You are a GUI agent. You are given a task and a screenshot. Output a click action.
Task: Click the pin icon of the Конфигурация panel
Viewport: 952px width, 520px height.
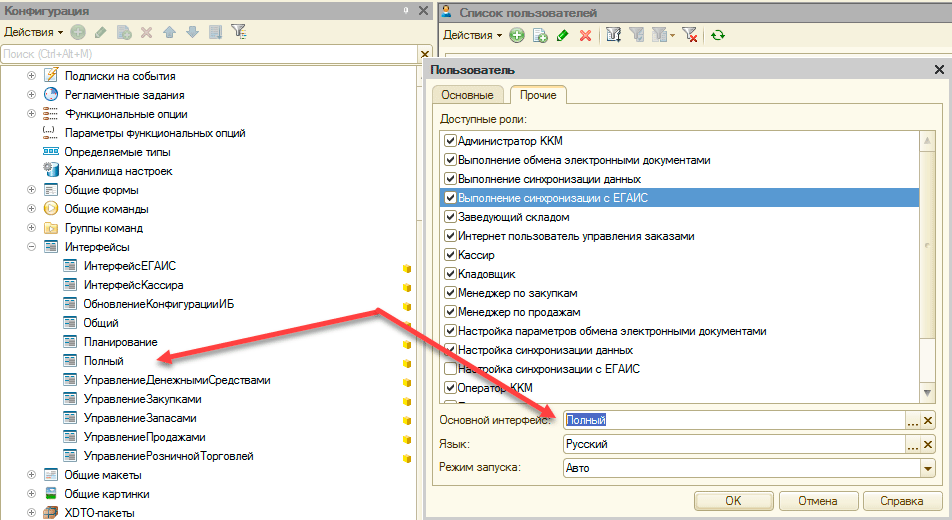click(x=406, y=10)
